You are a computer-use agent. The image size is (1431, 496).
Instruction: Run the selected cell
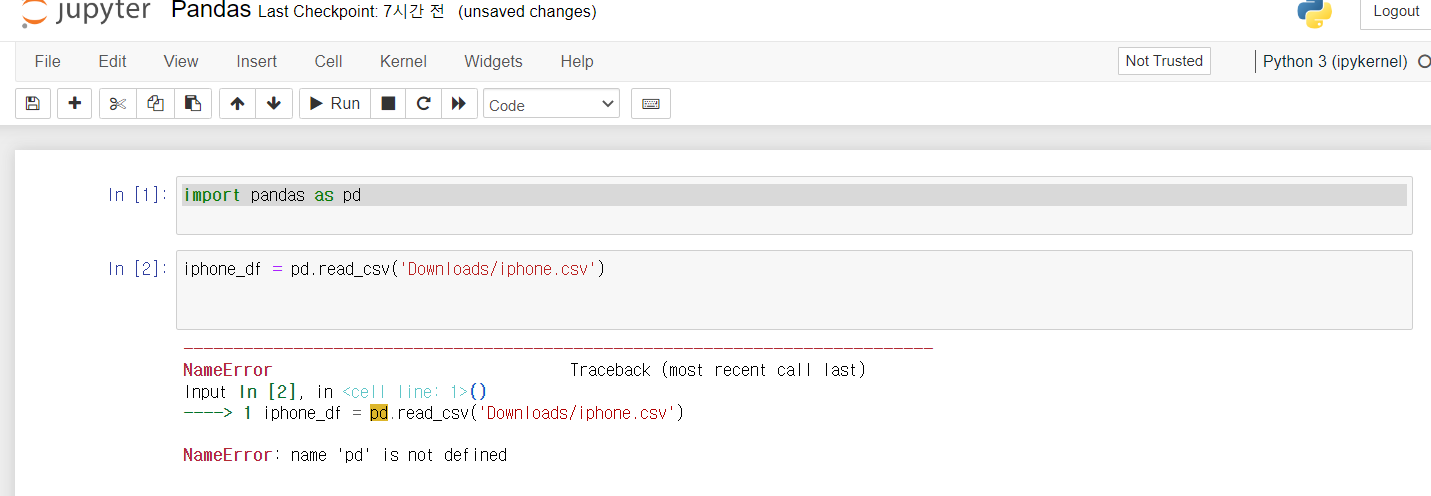click(335, 104)
